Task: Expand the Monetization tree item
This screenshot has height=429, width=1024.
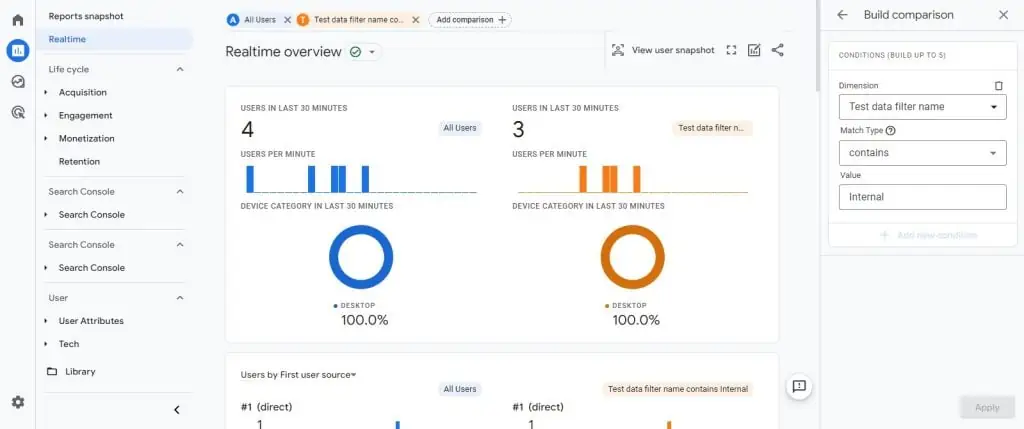Action: pyautogui.click(x=46, y=138)
